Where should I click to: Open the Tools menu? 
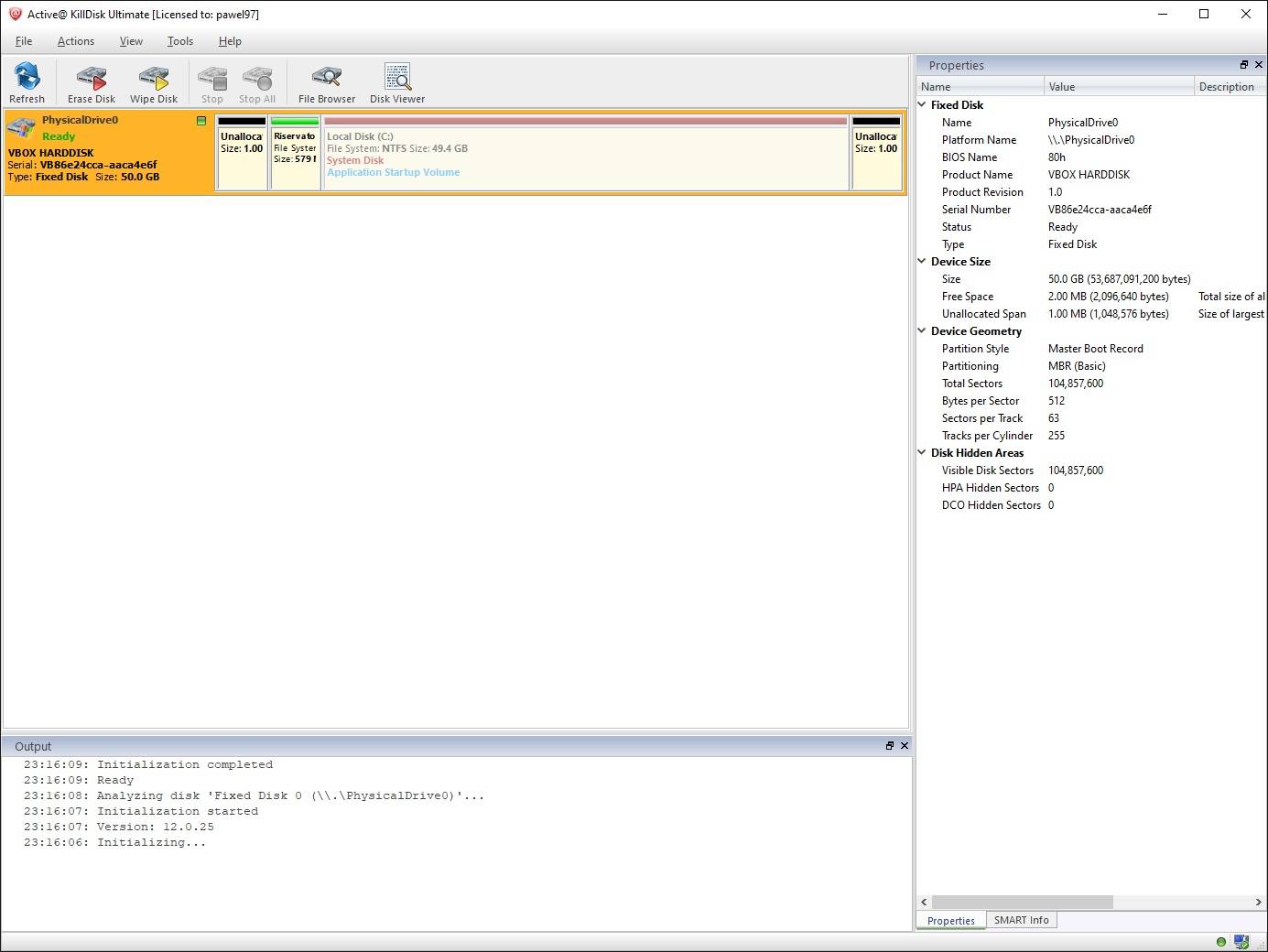[179, 41]
